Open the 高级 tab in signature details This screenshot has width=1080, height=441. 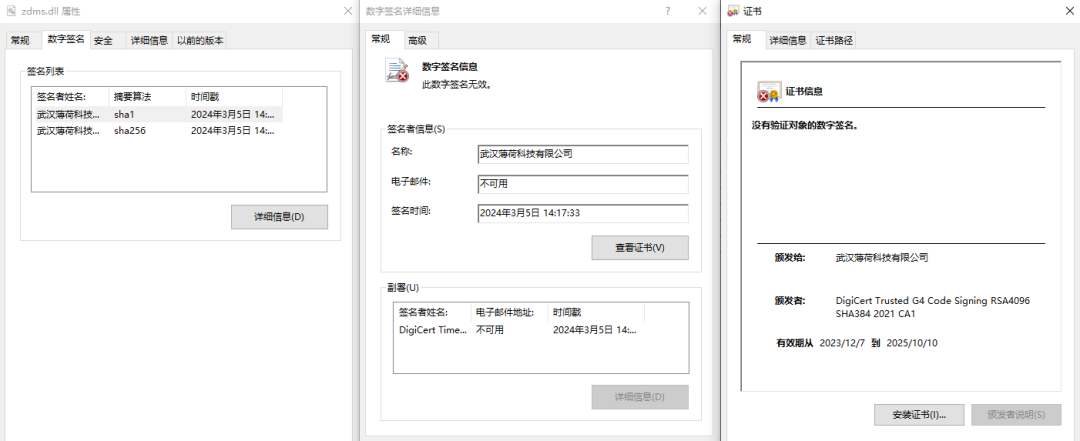click(x=417, y=41)
